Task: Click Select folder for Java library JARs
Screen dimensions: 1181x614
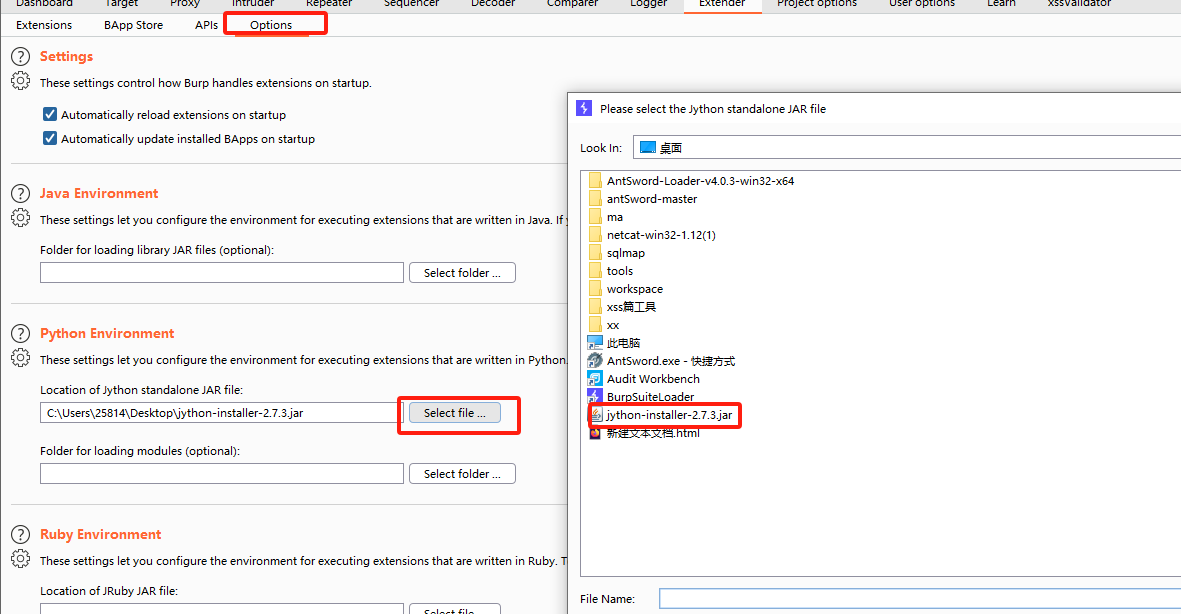Action: pos(462,273)
